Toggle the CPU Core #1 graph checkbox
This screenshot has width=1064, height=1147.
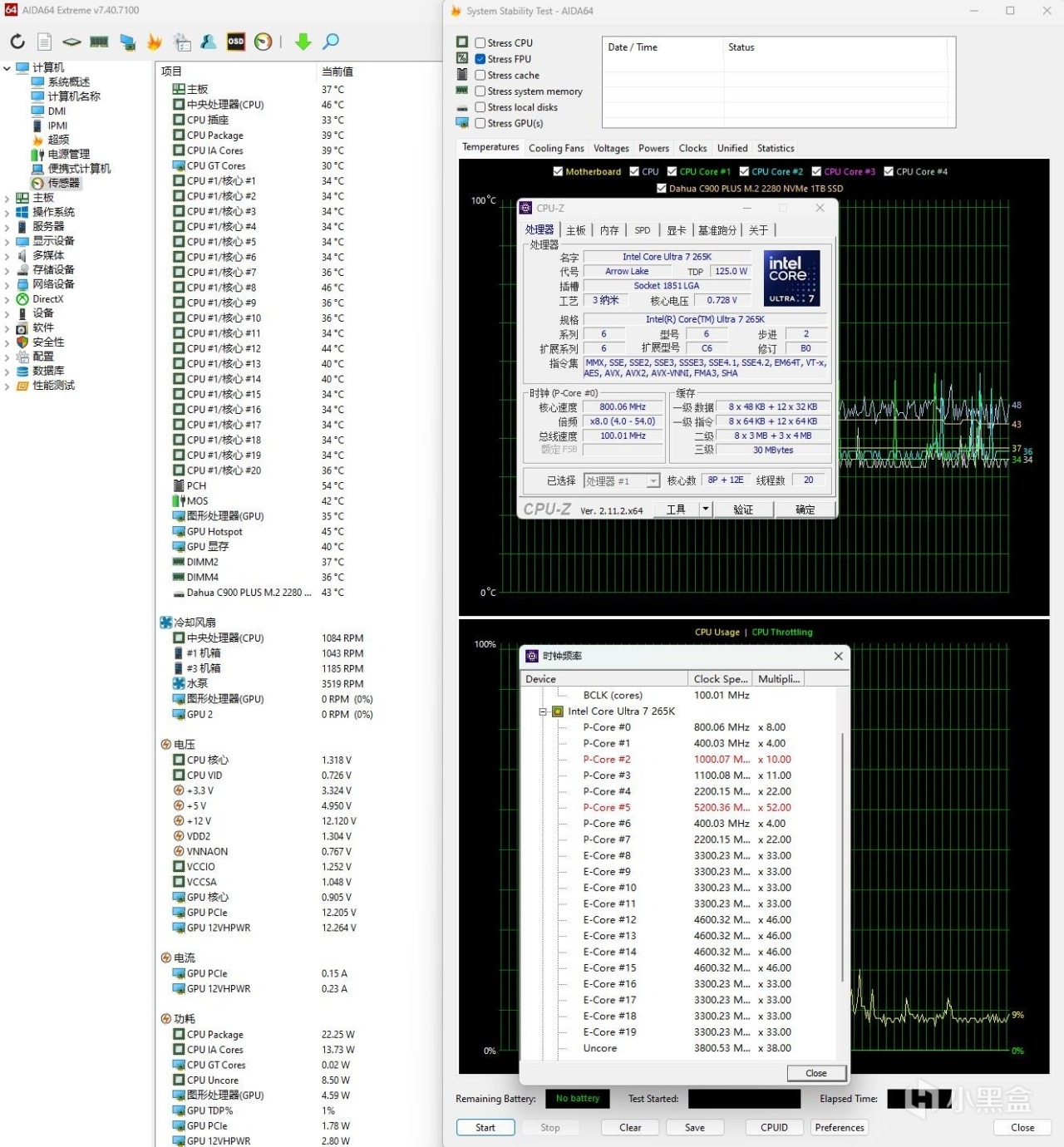672,172
